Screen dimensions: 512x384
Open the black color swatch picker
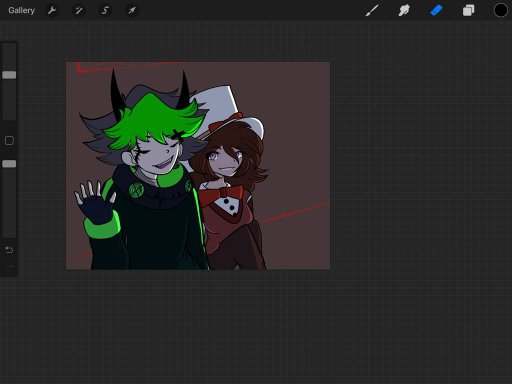(500, 11)
